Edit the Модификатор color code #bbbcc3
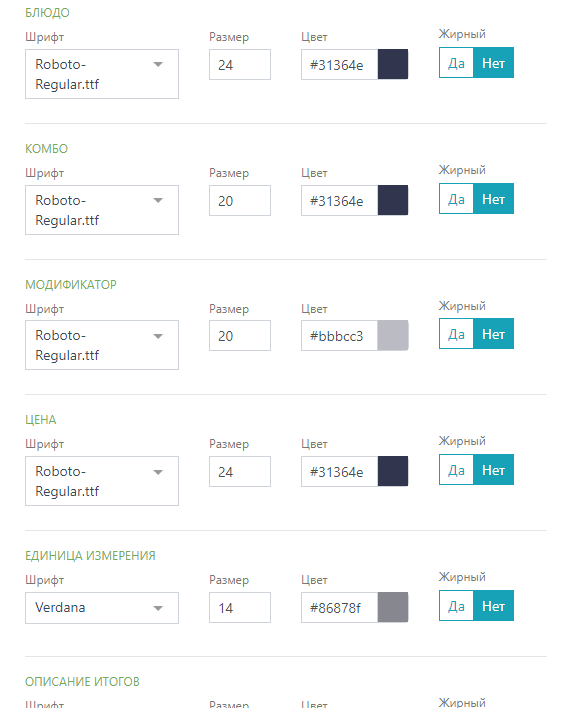The width and height of the screenshot is (571, 708). tap(339, 335)
